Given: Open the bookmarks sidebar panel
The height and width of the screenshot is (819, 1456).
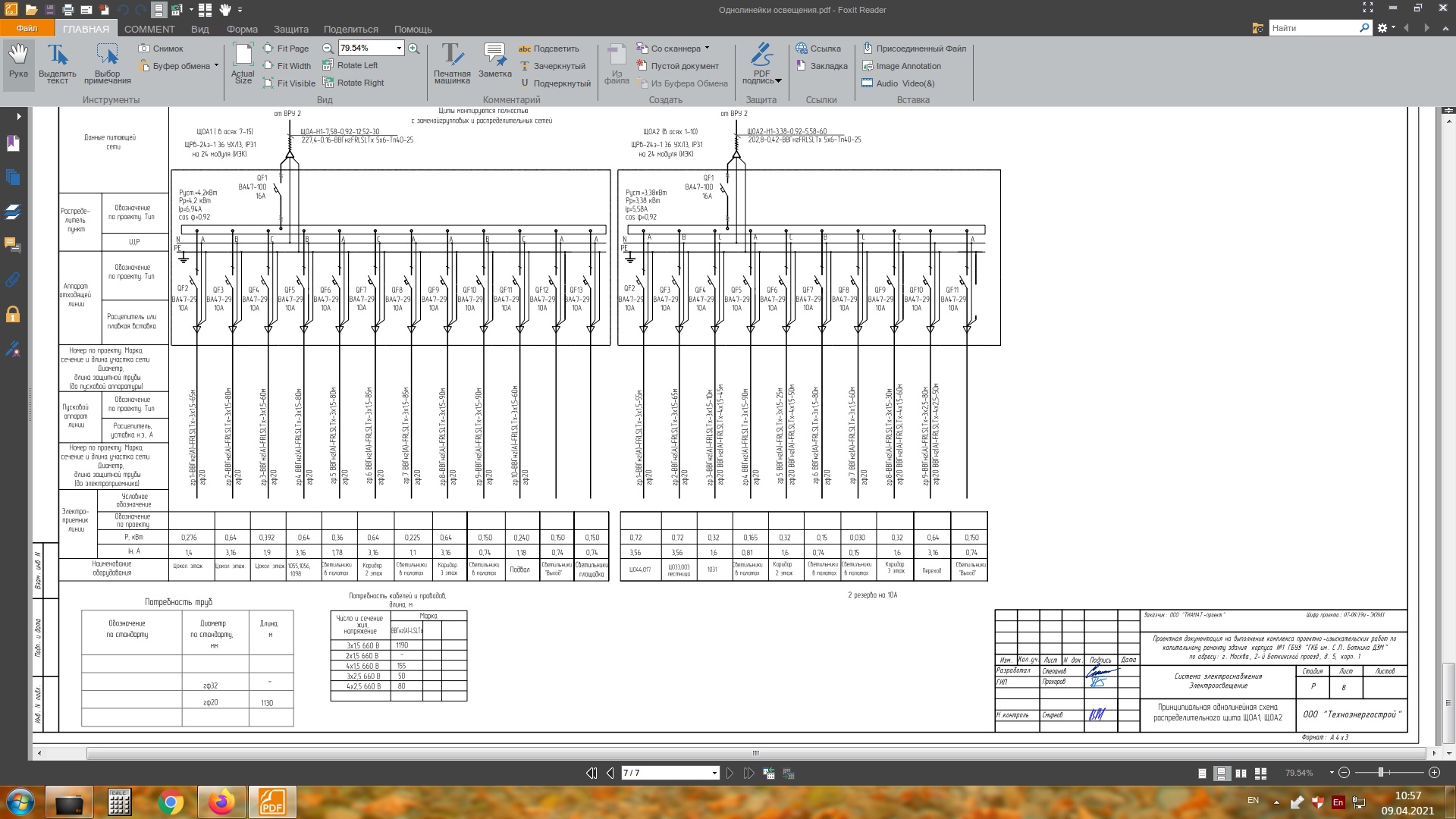Looking at the screenshot, I should pyautogui.click(x=13, y=144).
